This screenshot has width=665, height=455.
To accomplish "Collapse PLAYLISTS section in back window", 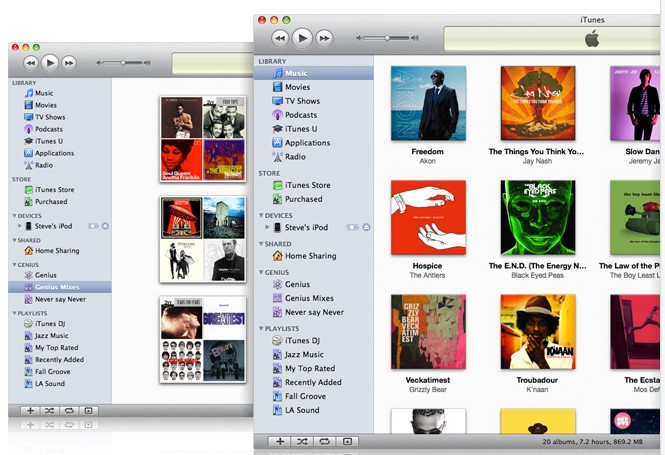I will pyautogui.click(x=14, y=313).
